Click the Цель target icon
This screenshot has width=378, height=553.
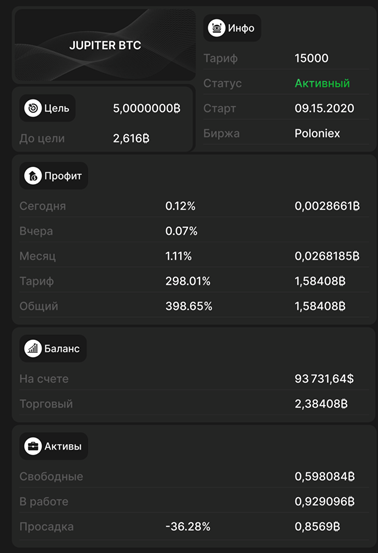(33, 108)
